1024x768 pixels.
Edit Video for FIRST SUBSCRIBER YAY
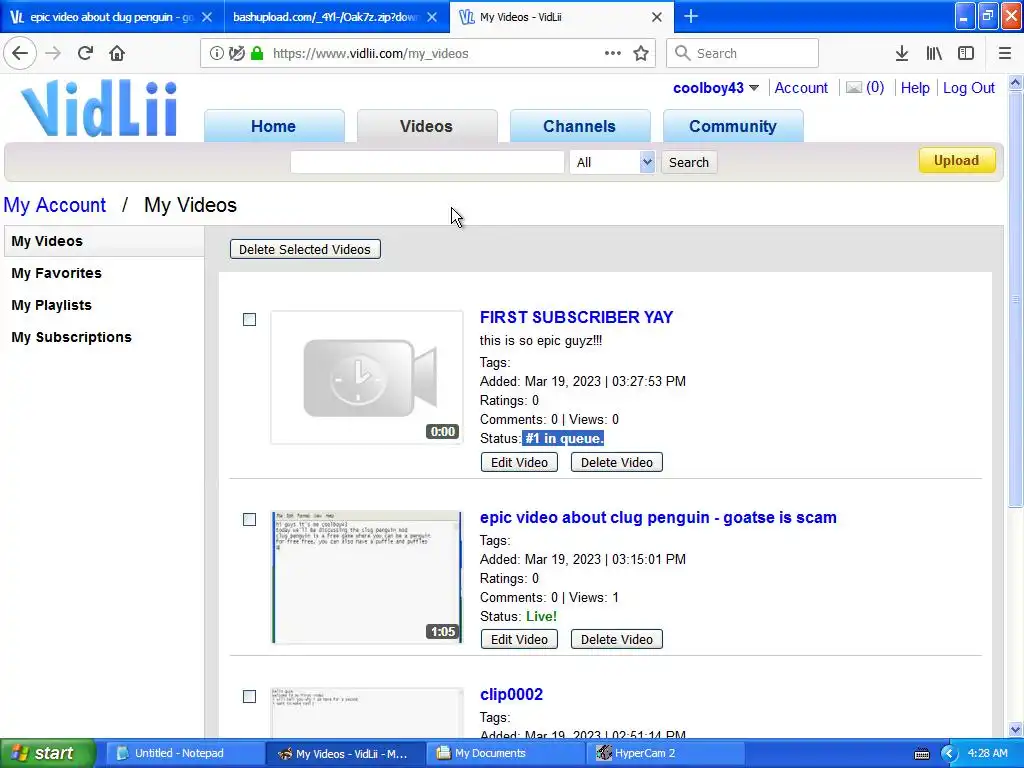519,462
